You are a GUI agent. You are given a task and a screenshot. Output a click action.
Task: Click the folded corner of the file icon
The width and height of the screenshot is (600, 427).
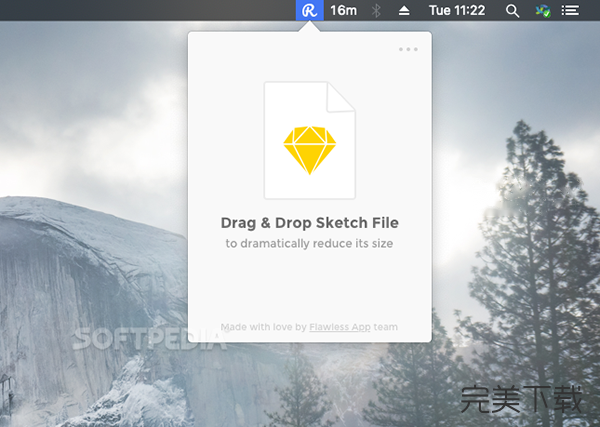(x=343, y=94)
